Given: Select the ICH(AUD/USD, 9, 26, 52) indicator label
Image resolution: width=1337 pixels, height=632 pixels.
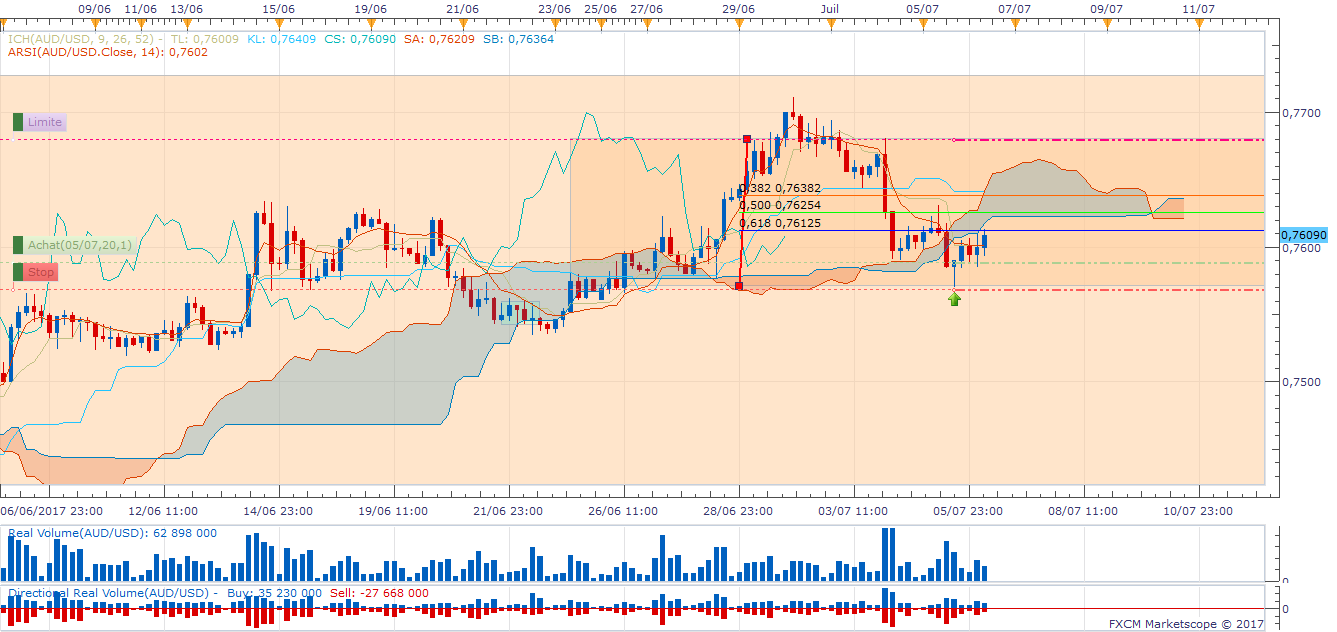Looking at the screenshot, I should tap(82, 39).
